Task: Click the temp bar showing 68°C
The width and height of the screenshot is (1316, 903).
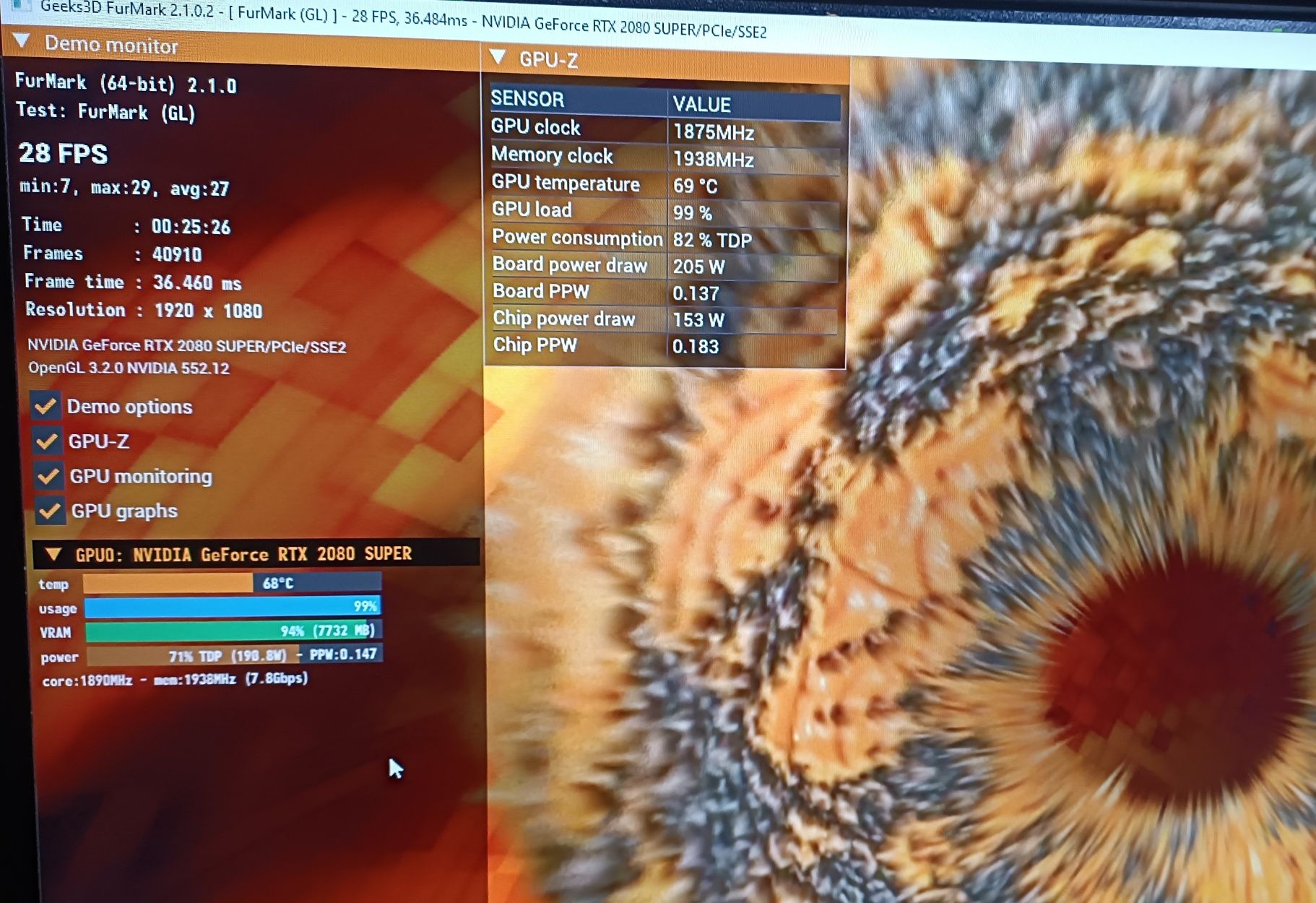Action: [x=232, y=582]
